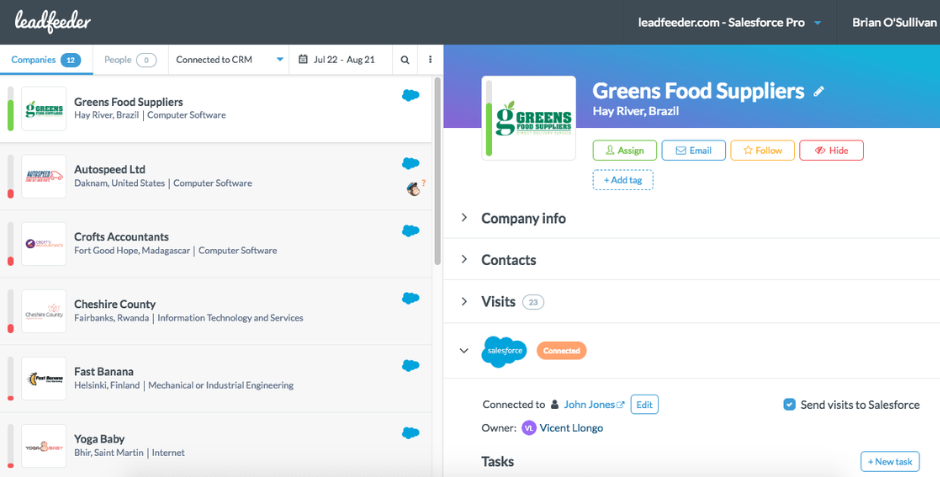
Task: Click the Yoga Baby logo thumbnail
Action: click(44, 446)
